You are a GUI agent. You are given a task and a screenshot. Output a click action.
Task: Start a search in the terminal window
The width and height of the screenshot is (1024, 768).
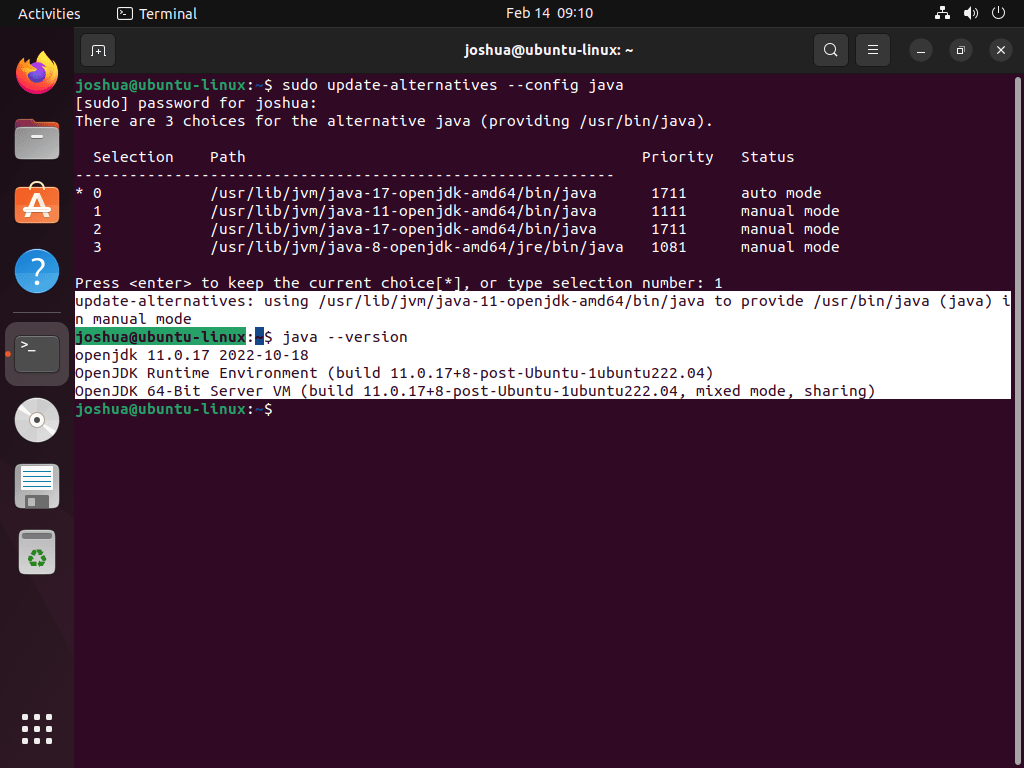coord(830,50)
